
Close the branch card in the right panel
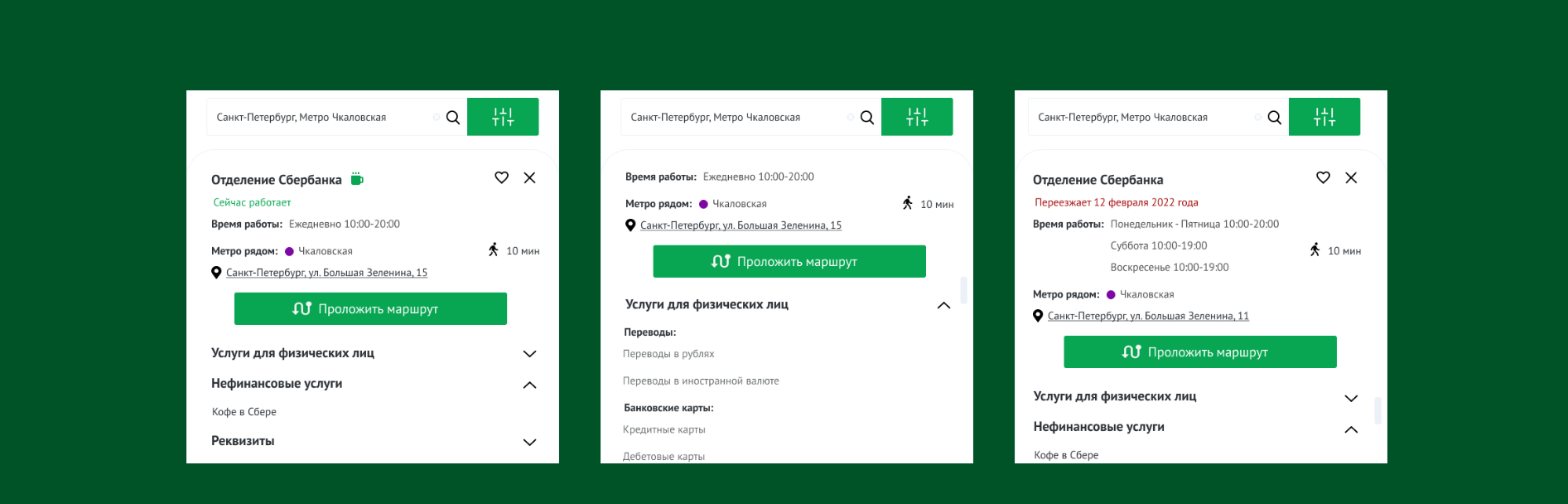tap(1351, 177)
